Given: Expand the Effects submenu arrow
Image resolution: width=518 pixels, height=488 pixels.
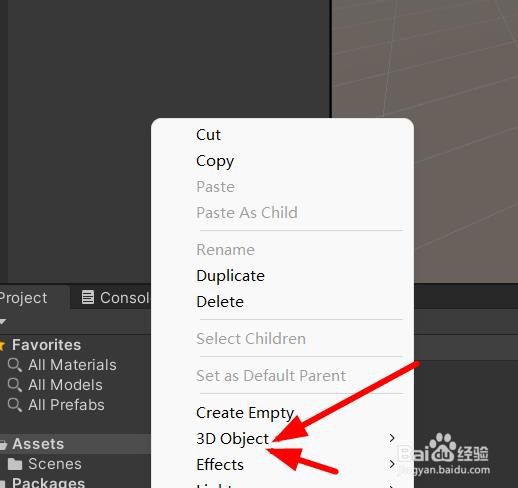Looking at the screenshot, I should click(392, 464).
